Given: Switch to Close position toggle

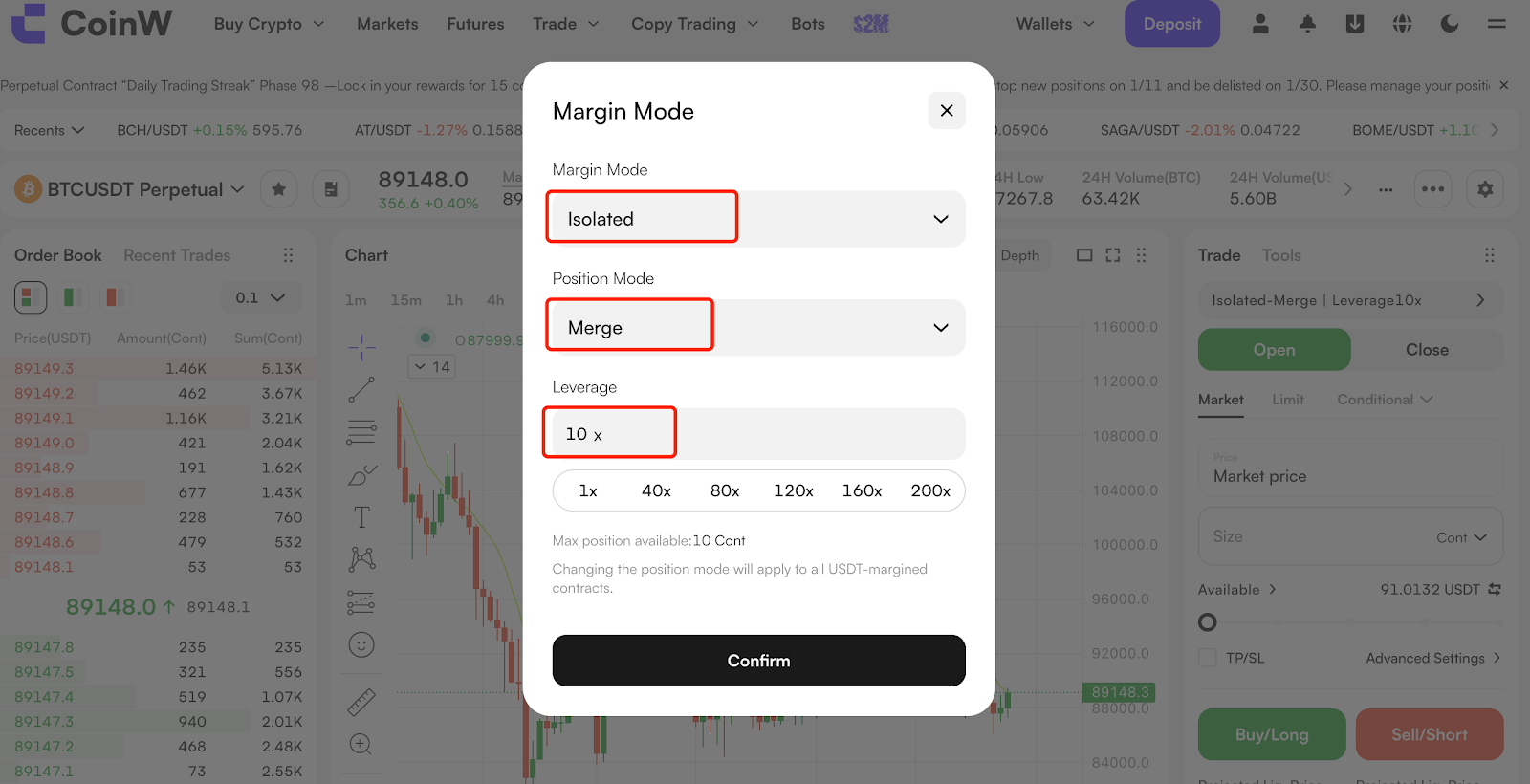Looking at the screenshot, I should point(1427,350).
